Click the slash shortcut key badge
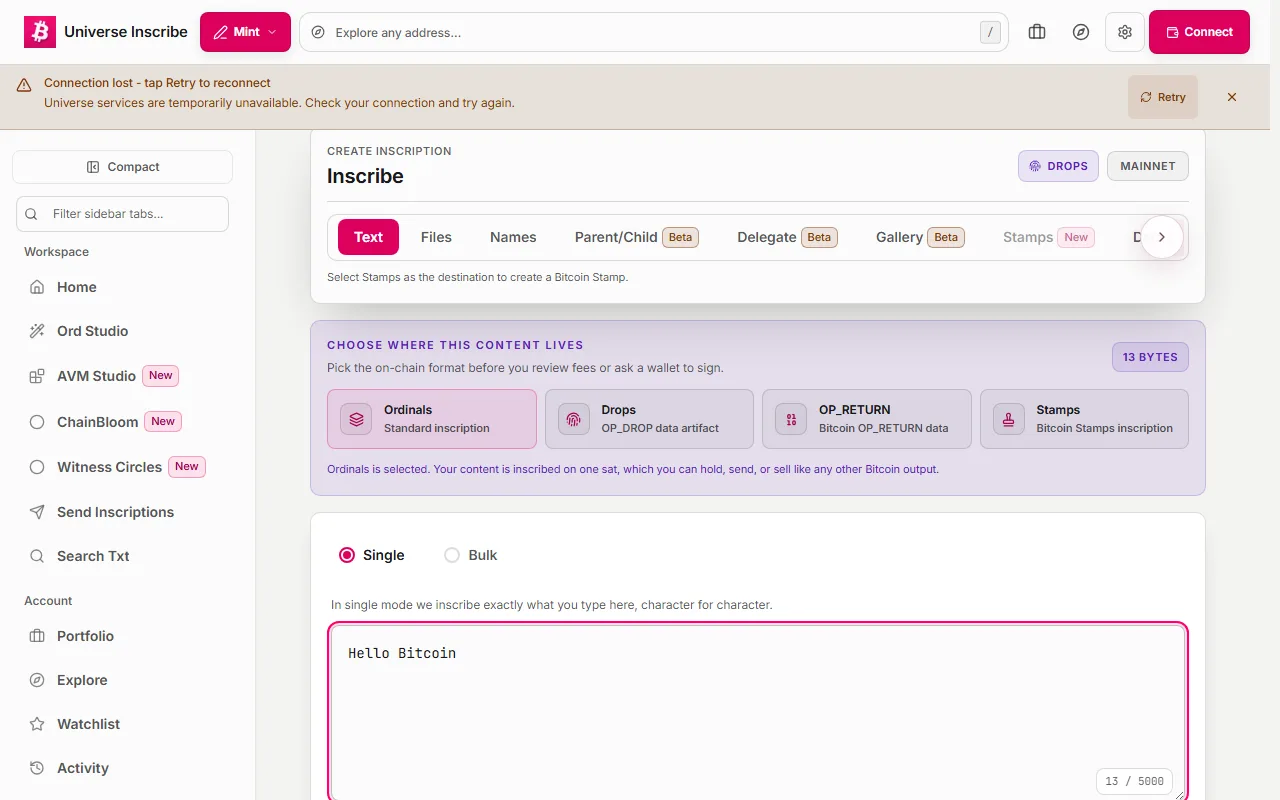This screenshot has width=1280, height=800. (x=990, y=32)
